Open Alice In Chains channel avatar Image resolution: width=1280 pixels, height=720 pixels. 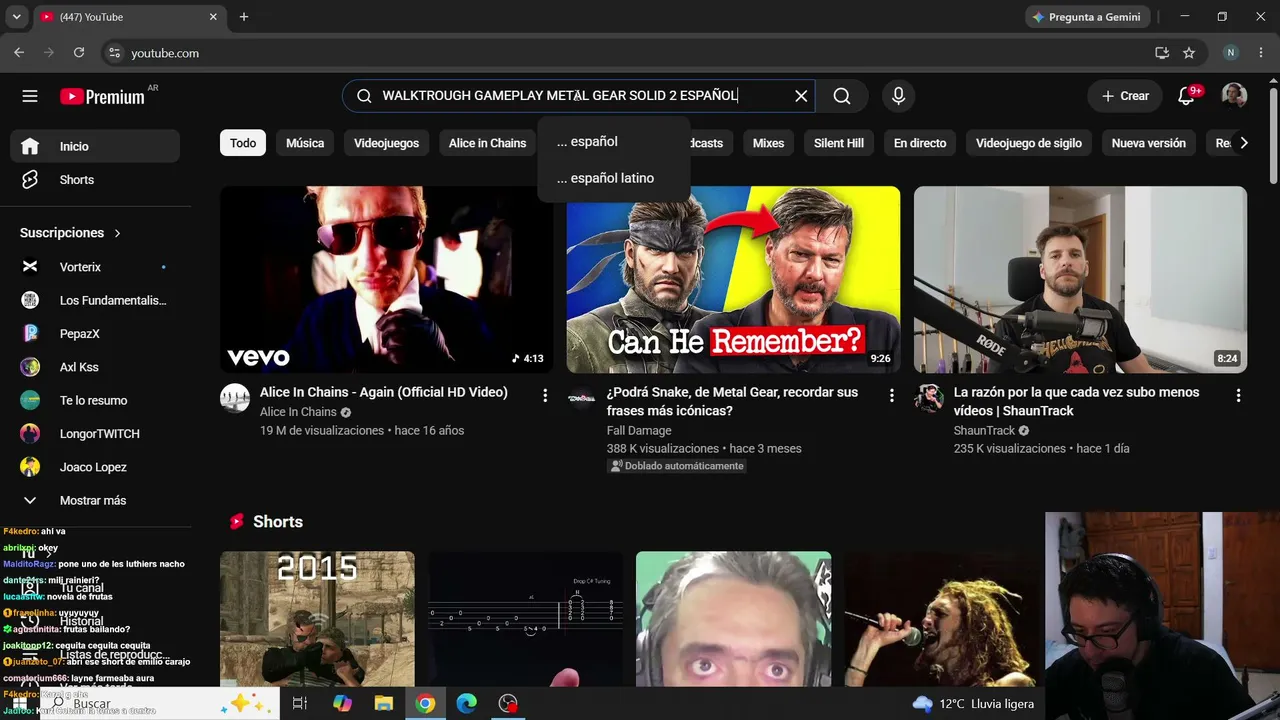(235, 398)
